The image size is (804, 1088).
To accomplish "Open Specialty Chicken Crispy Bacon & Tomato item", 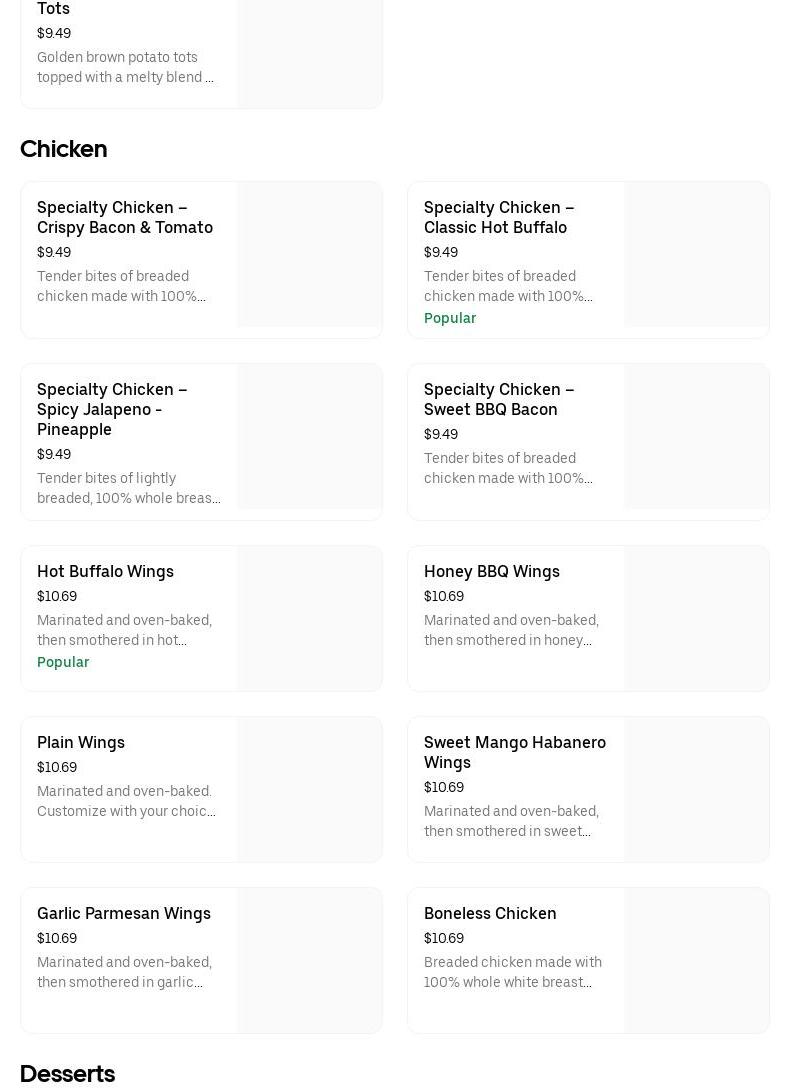I will pos(125,217).
